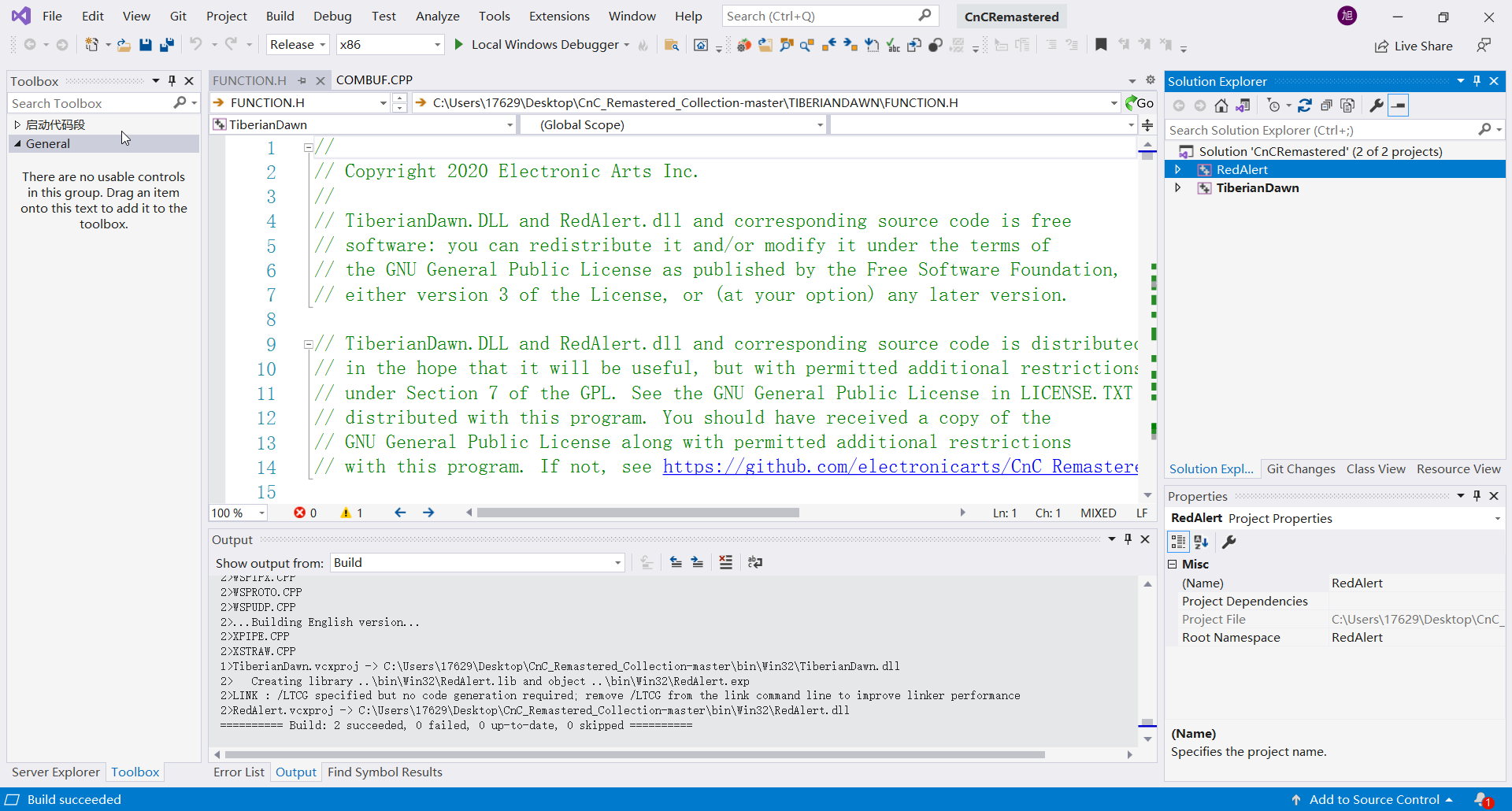Switch to the Class View tab
Image resolution: width=1512 pixels, height=811 pixels.
tap(1376, 469)
